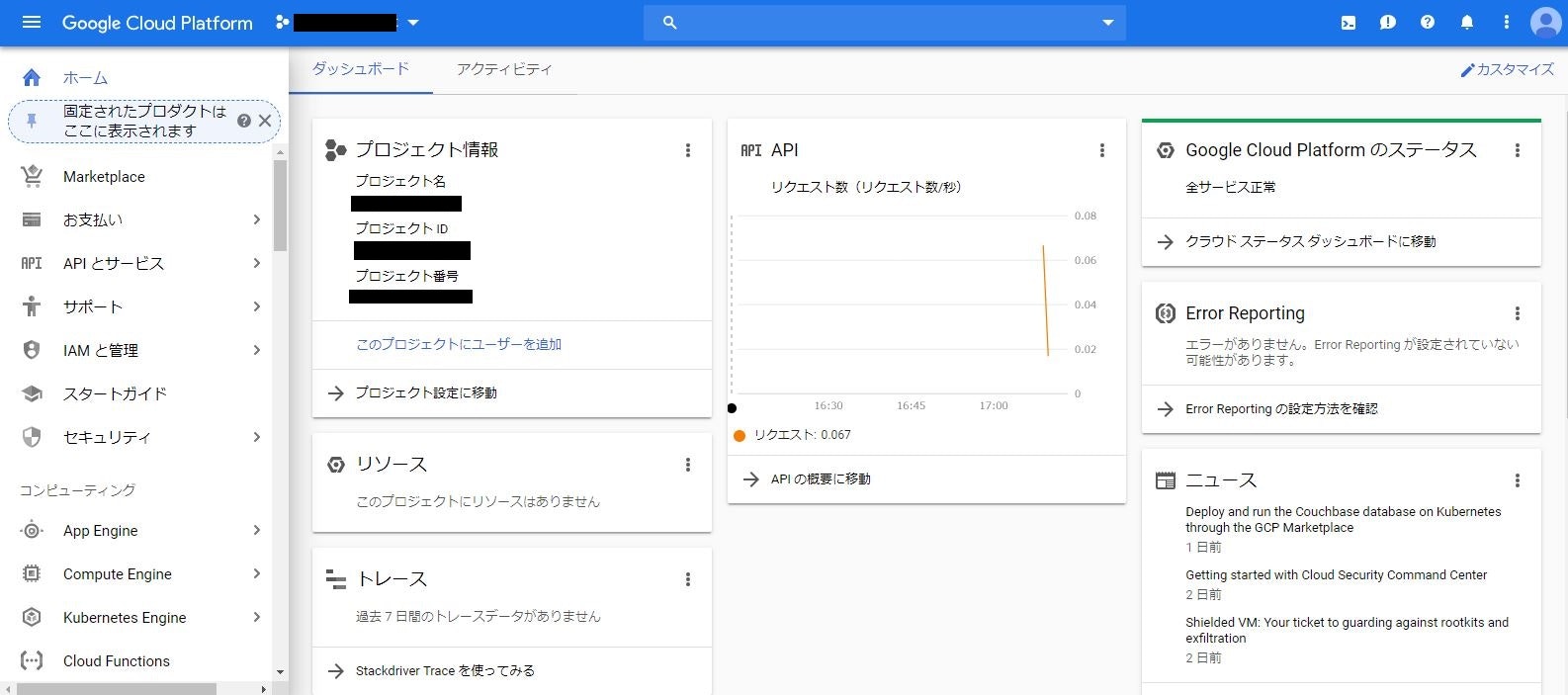Viewport: 1568px width, 695px height.
Task: Activate Cloud Shell icon in top bar
Action: point(1349,22)
